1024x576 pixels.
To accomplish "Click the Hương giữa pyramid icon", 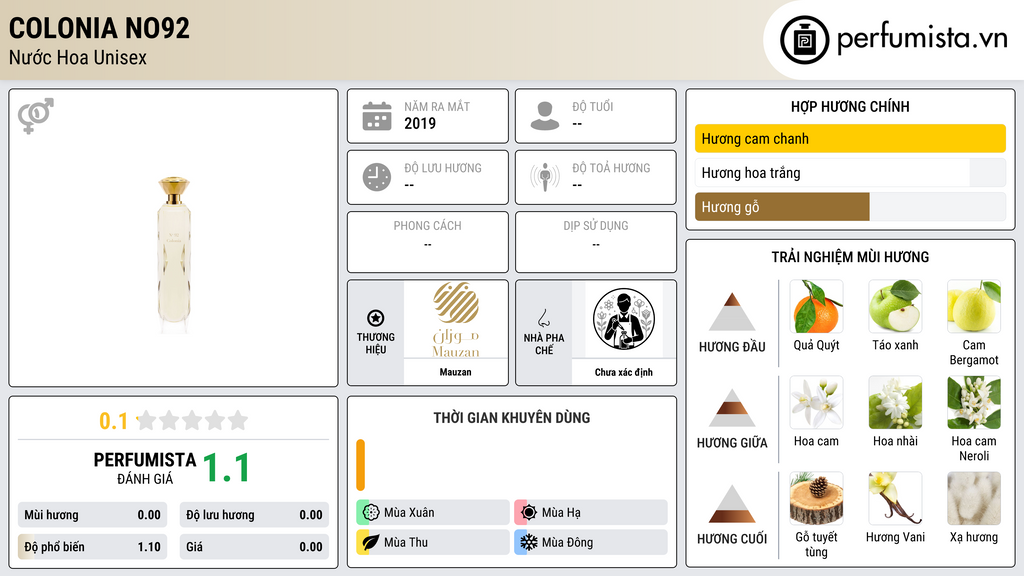I will click(732, 408).
